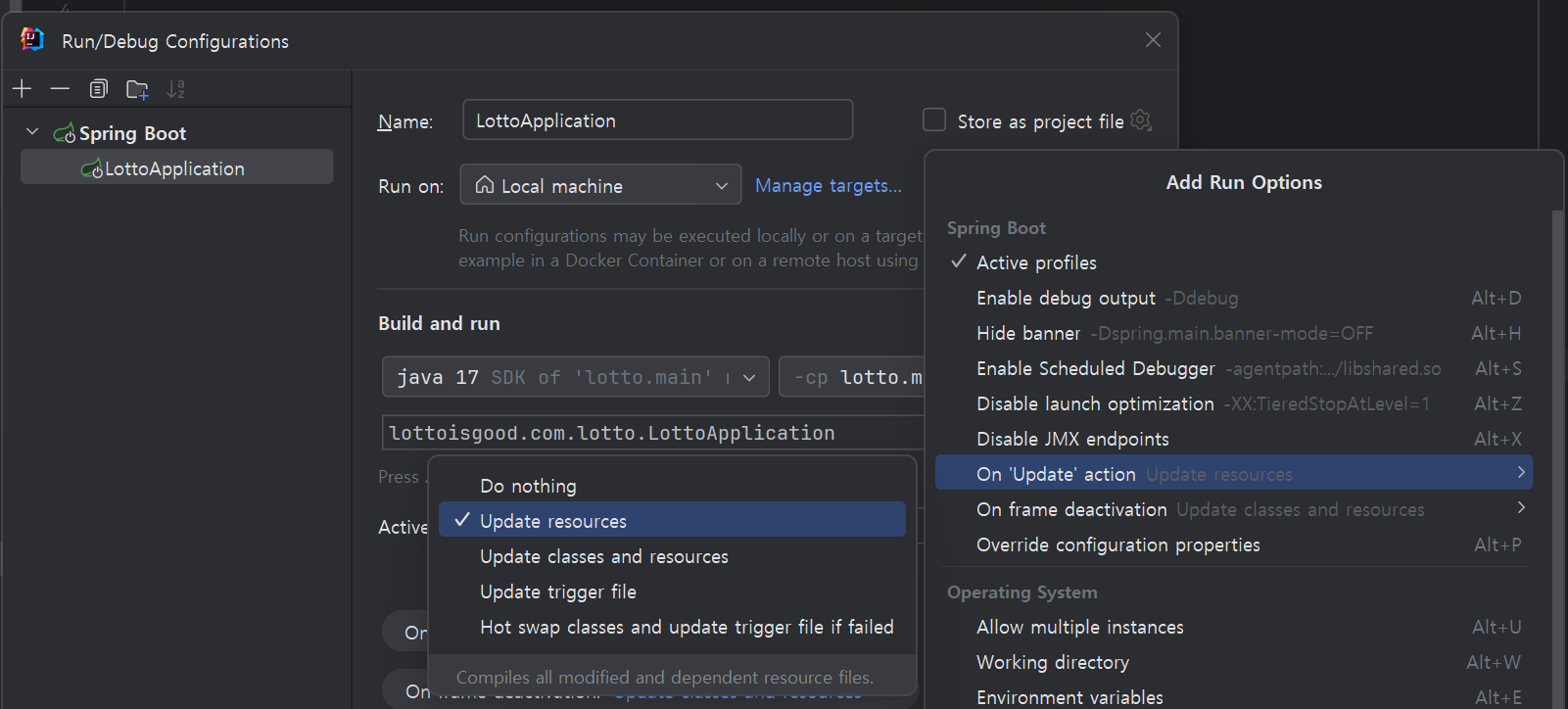Screen dimensions: 1568x709
Task: Choose Update resources option
Action: pos(672,520)
